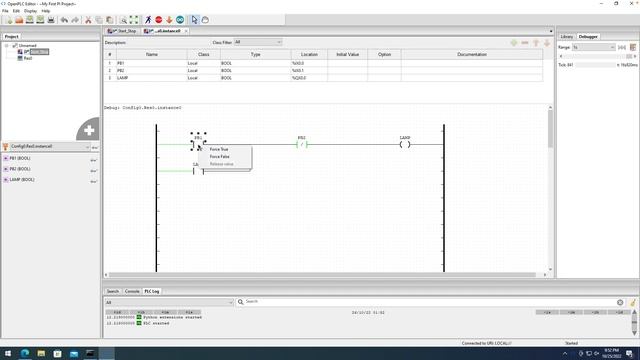The image size is (640, 360).
Task: Choose Force False in context menu
Action: (x=220, y=157)
